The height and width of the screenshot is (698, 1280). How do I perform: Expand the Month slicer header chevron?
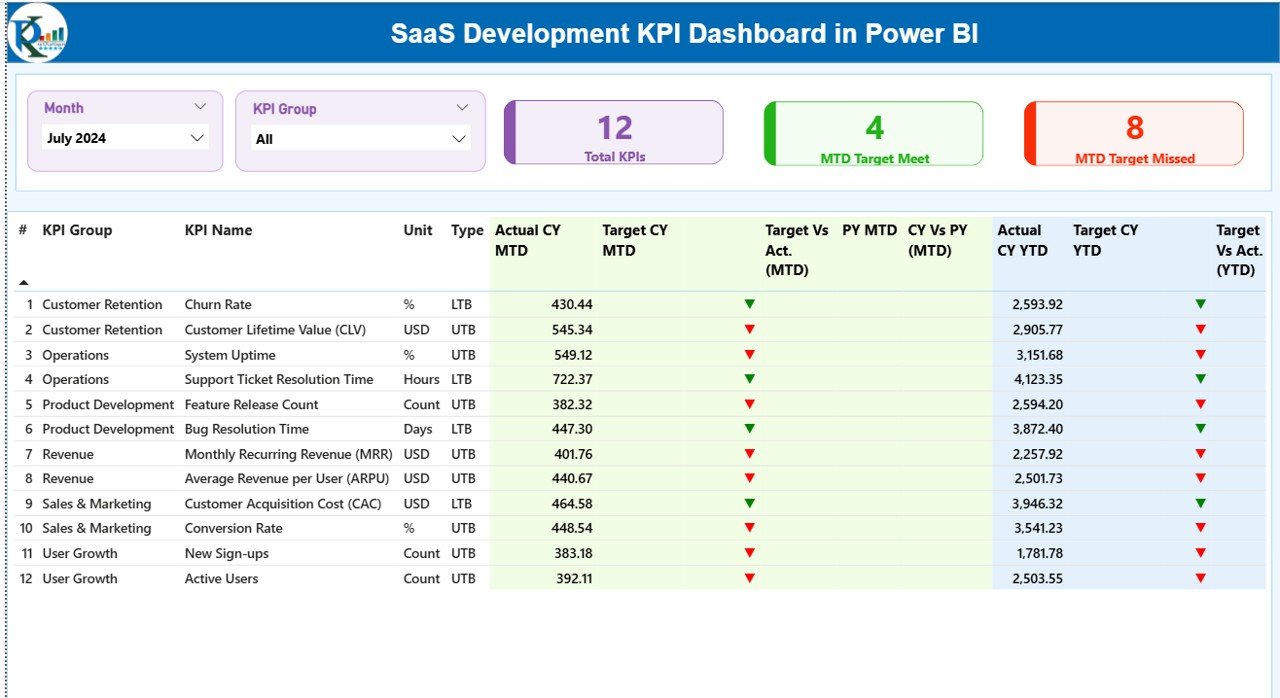pyautogui.click(x=201, y=106)
